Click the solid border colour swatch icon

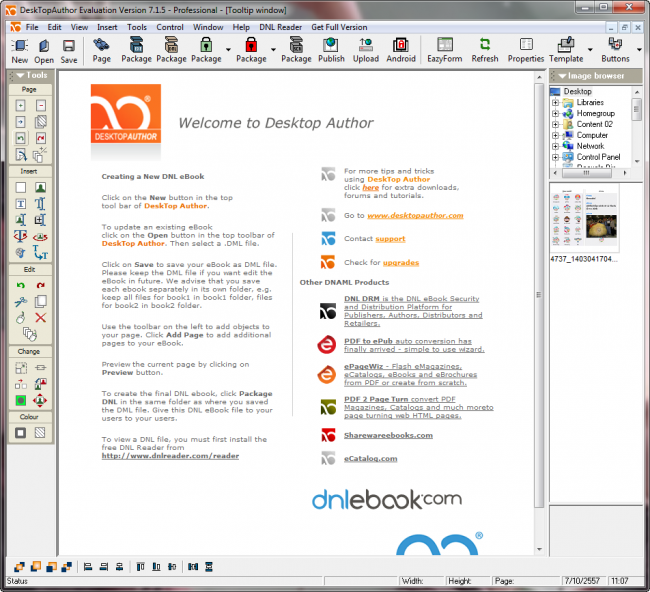[20, 433]
